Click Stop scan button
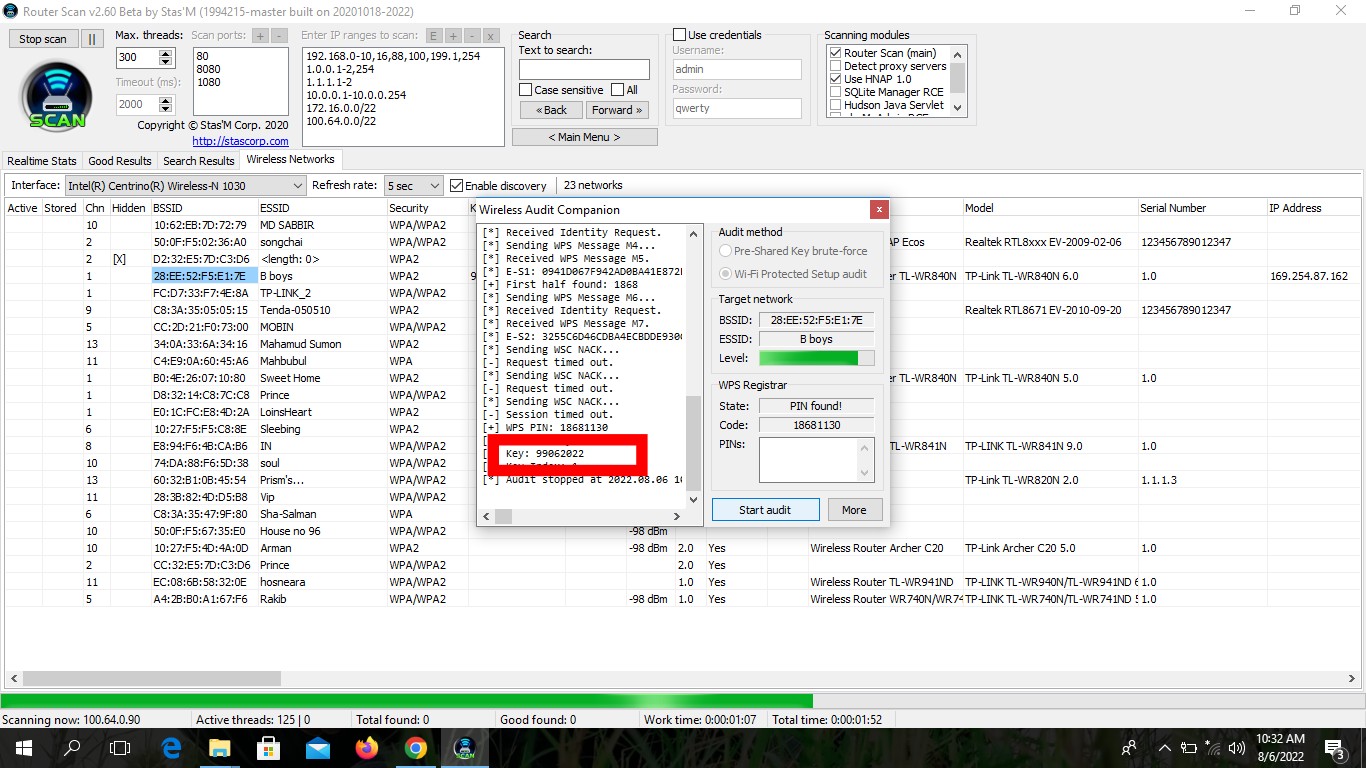Image resolution: width=1366 pixels, height=768 pixels. point(43,39)
